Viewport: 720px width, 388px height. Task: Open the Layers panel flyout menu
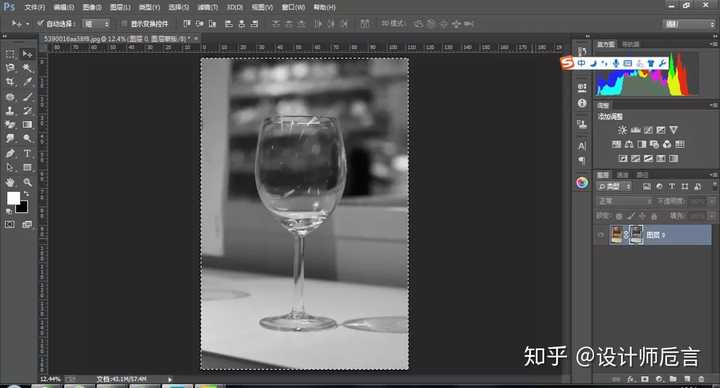click(x=713, y=175)
